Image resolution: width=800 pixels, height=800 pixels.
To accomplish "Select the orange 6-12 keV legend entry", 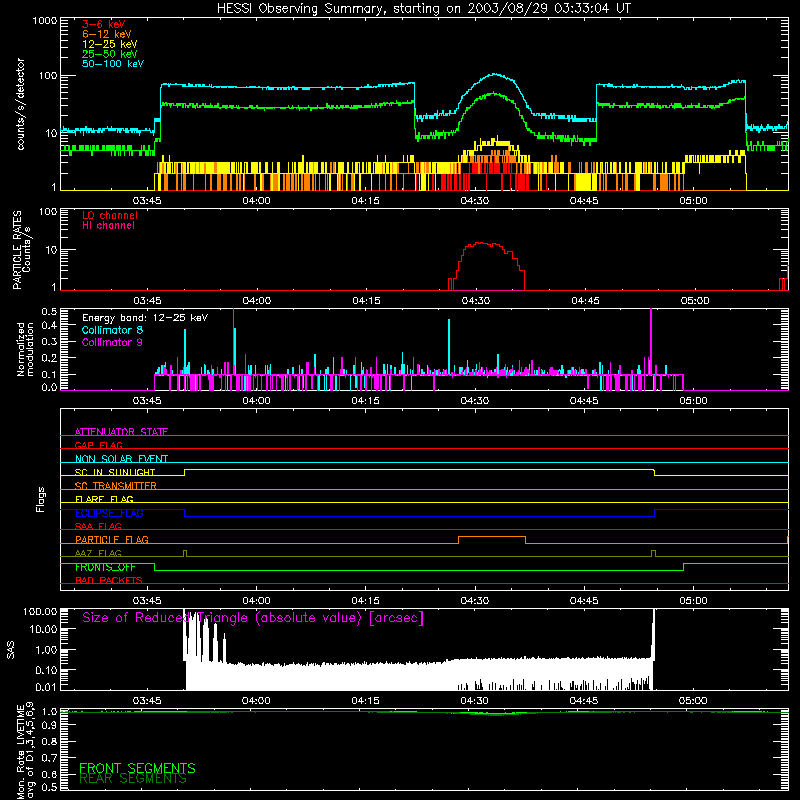I will (107, 34).
